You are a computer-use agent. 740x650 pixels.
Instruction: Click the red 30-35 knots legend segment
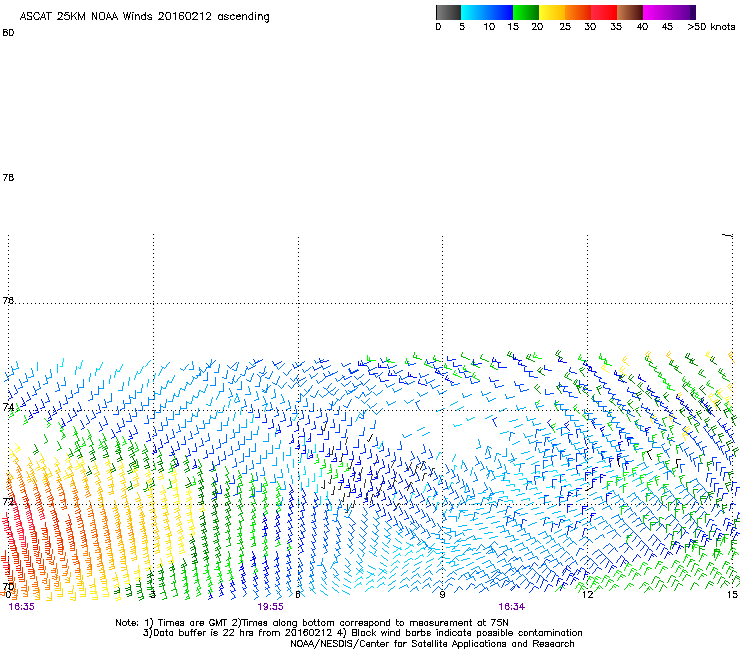[604, 12]
